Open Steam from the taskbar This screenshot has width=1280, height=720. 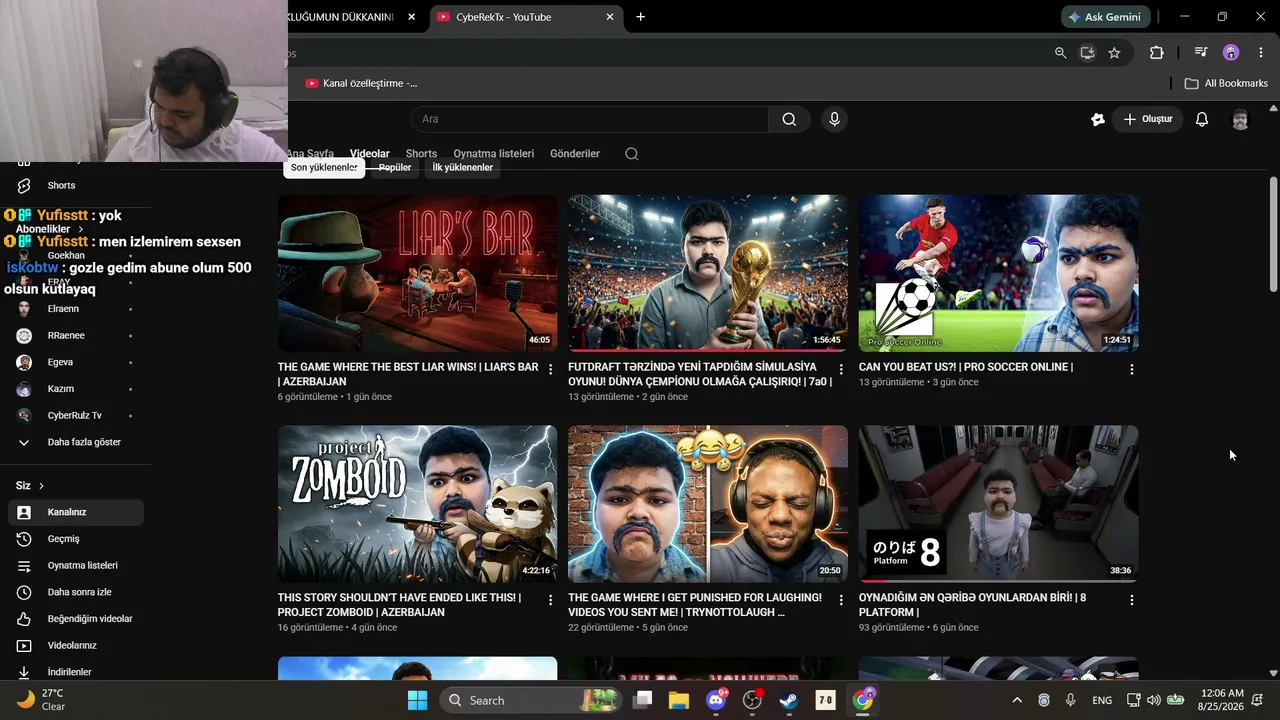[789, 700]
